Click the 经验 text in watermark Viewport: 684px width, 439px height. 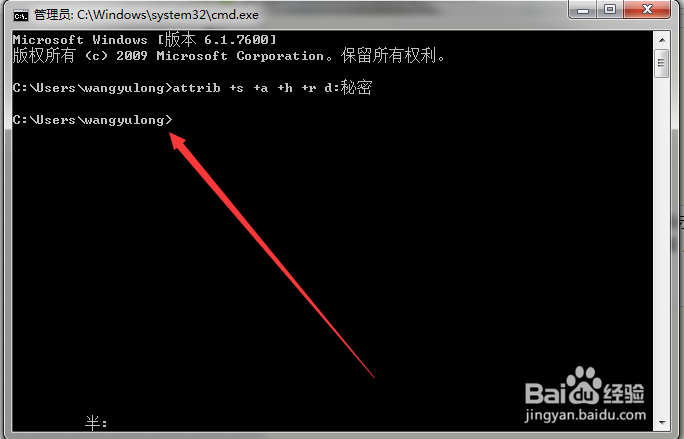point(624,393)
